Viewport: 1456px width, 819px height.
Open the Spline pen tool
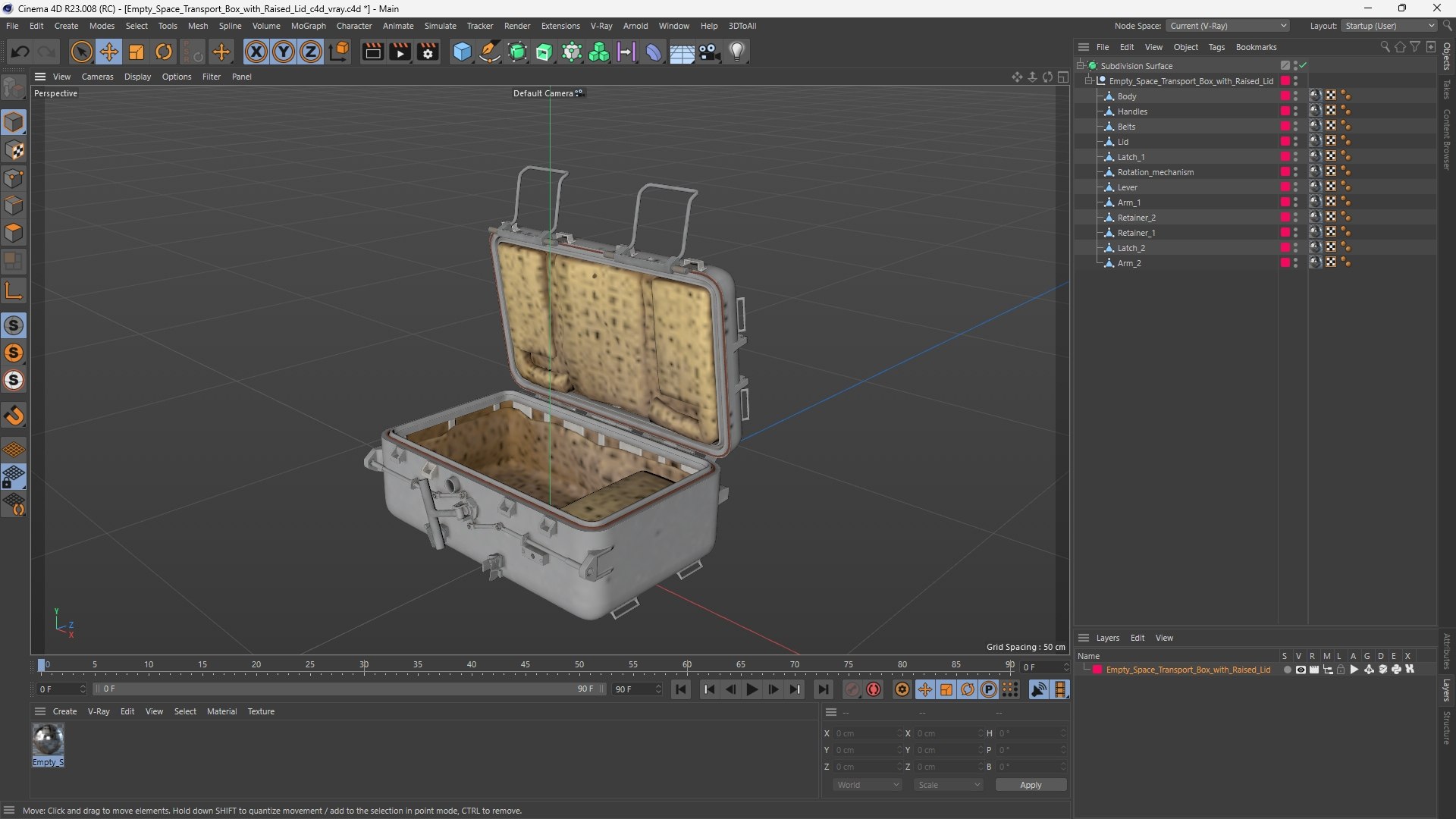[490, 52]
